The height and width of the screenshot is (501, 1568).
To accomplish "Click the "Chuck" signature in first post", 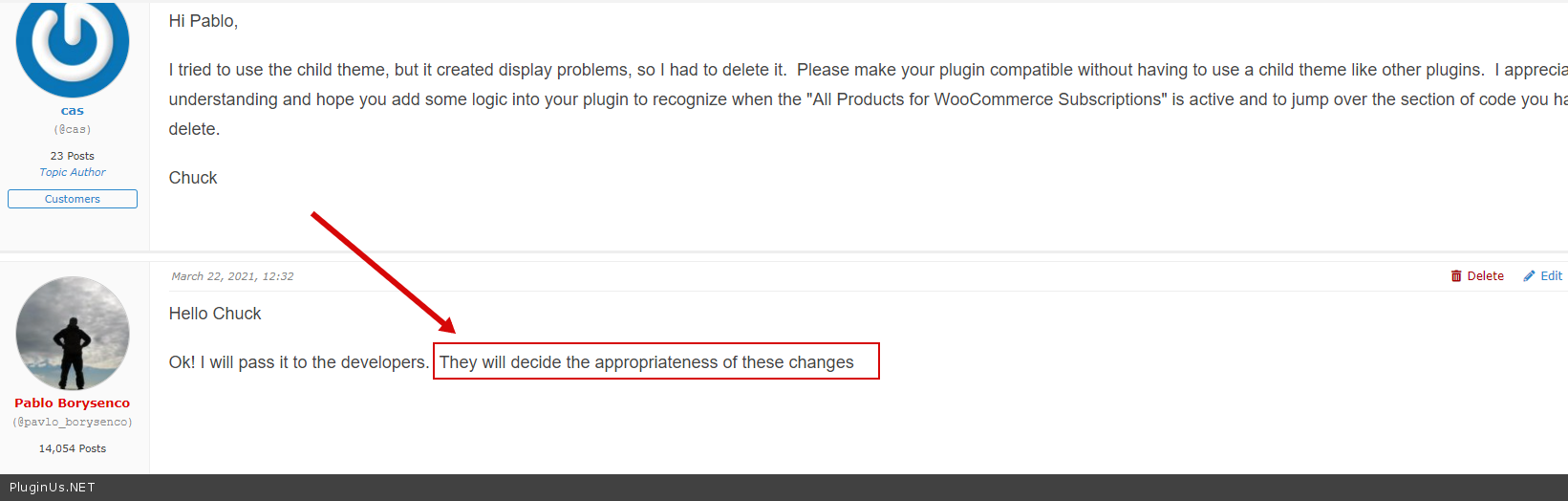I will [193, 178].
